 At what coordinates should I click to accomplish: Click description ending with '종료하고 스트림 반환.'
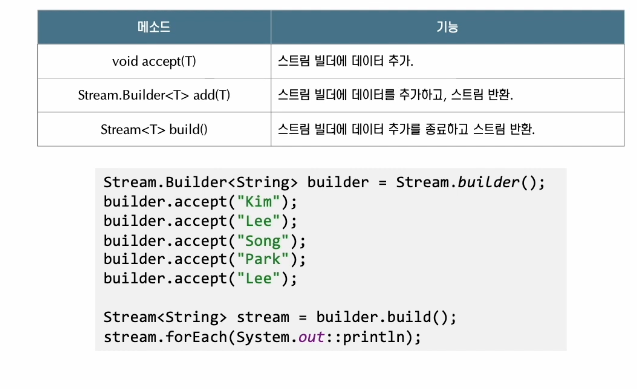[406, 129]
